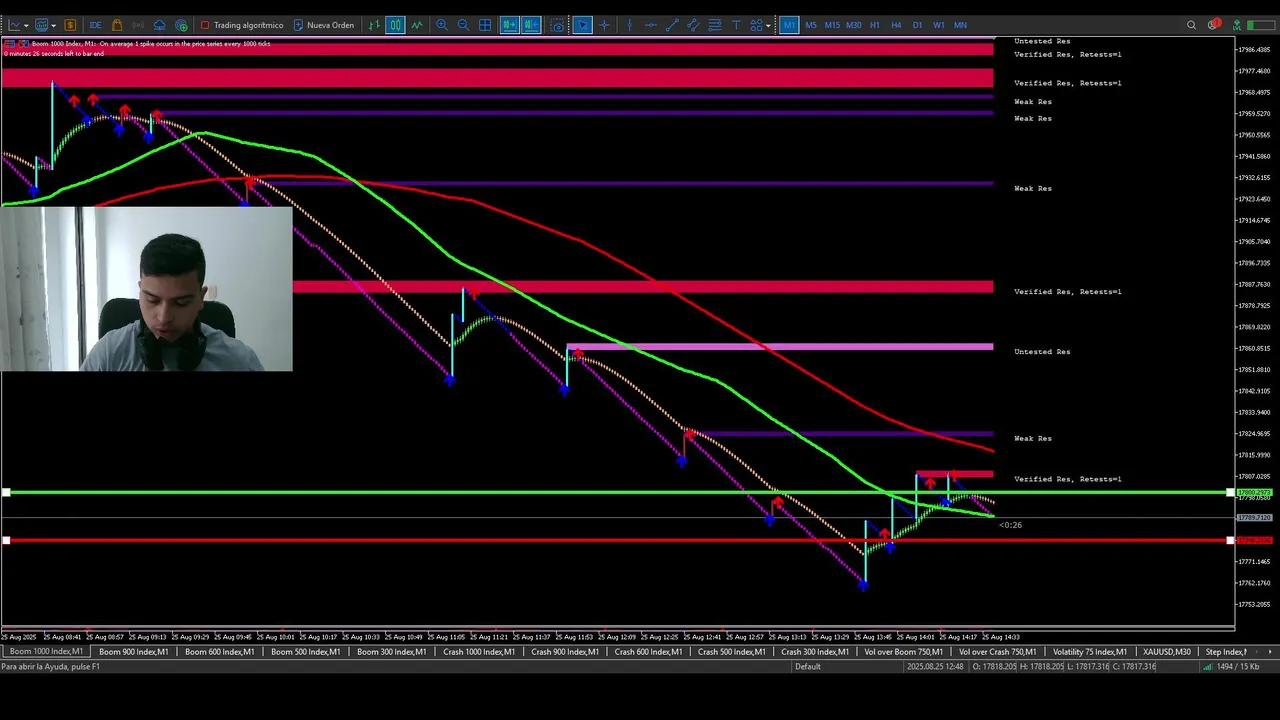Open the Crash 900 Index,M1 tab

pyautogui.click(x=565, y=652)
